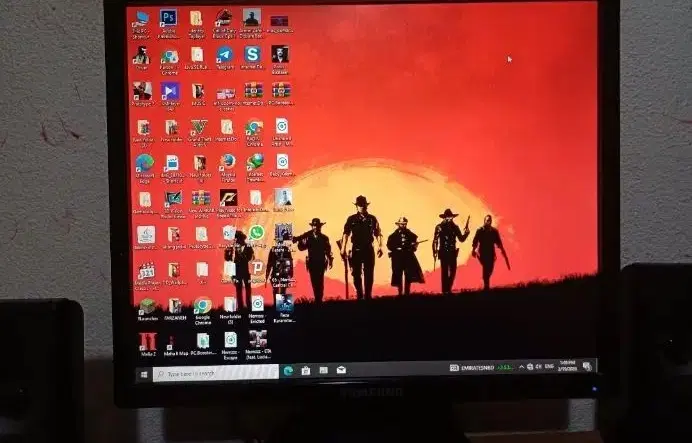Click the taskbar search box

[215, 373]
